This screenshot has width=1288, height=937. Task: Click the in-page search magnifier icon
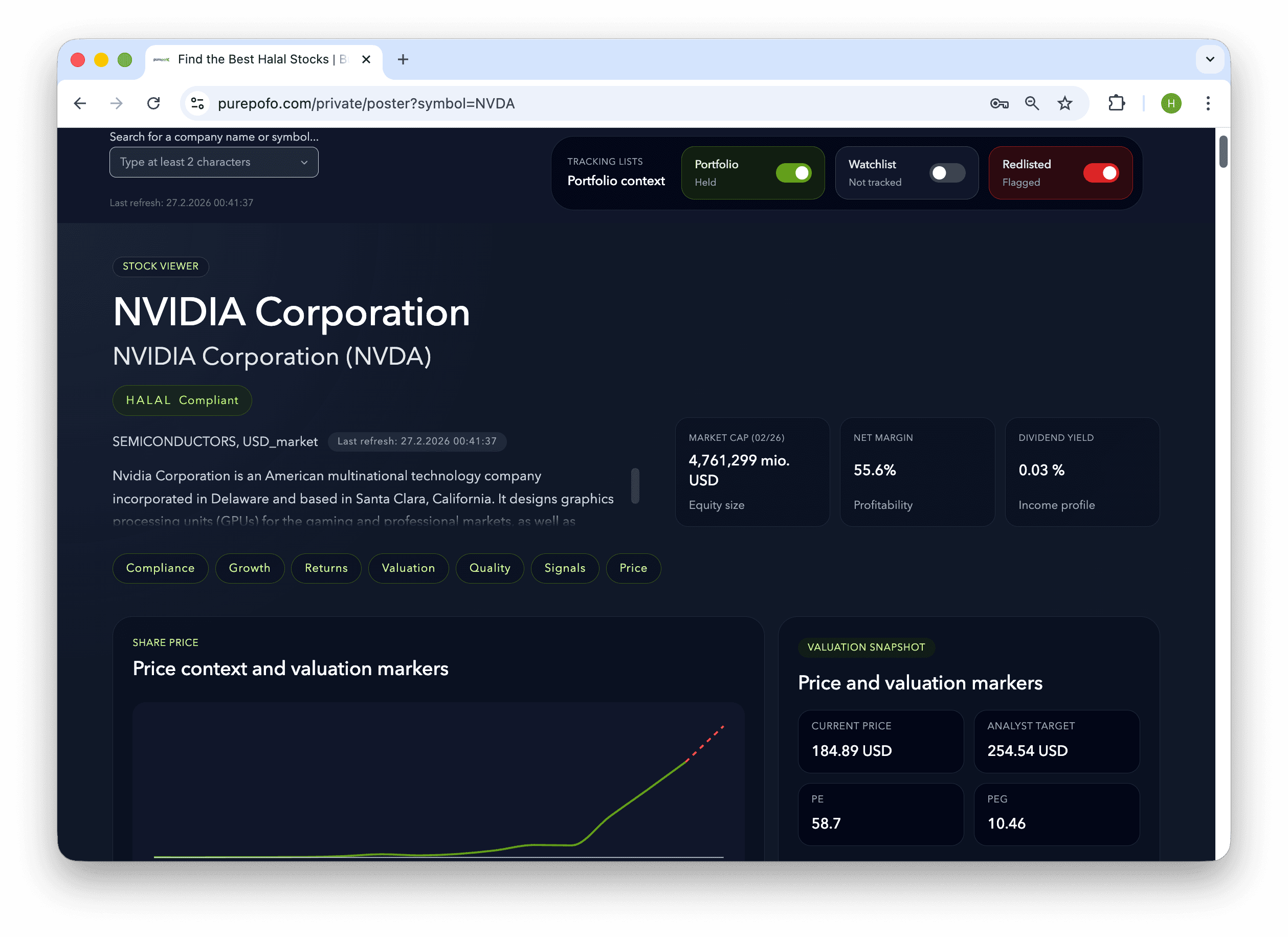click(1032, 103)
